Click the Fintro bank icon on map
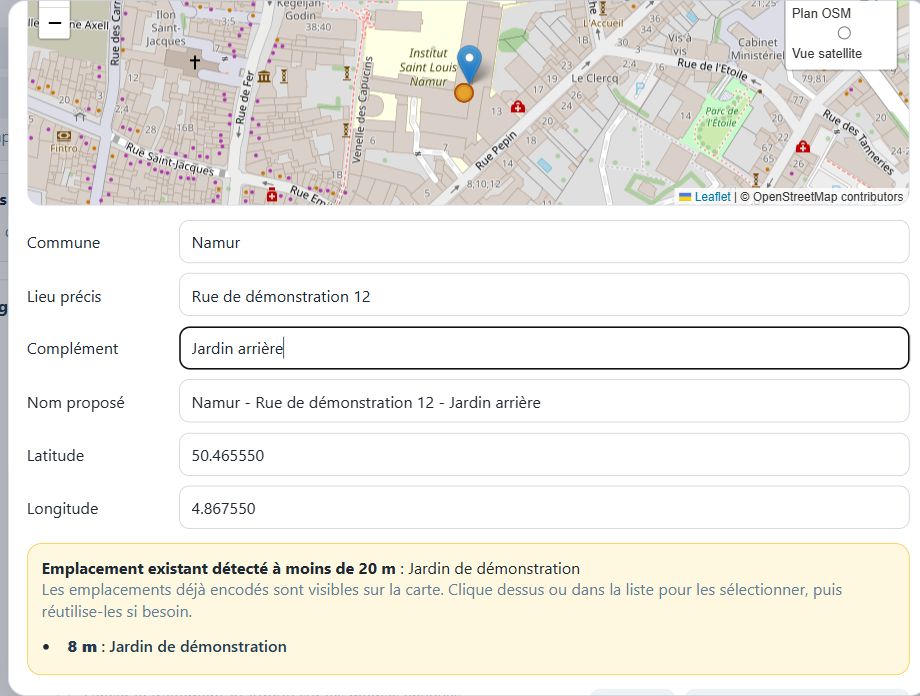The width and height of the screenshot is (920, 696). (x=64, y=136)
